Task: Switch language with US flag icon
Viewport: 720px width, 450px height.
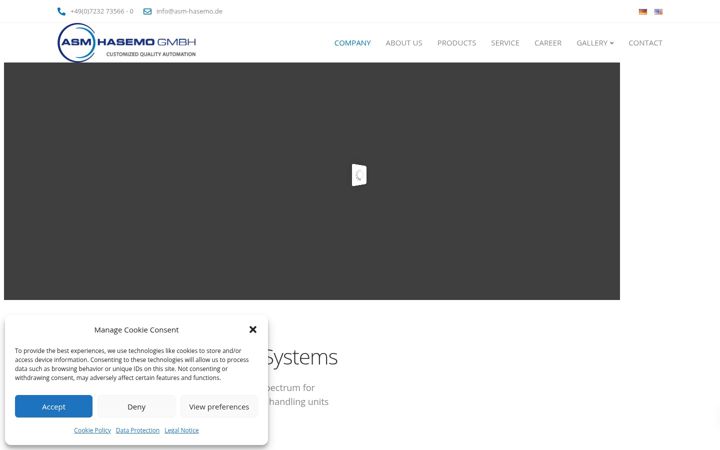Action: point(658,12)
